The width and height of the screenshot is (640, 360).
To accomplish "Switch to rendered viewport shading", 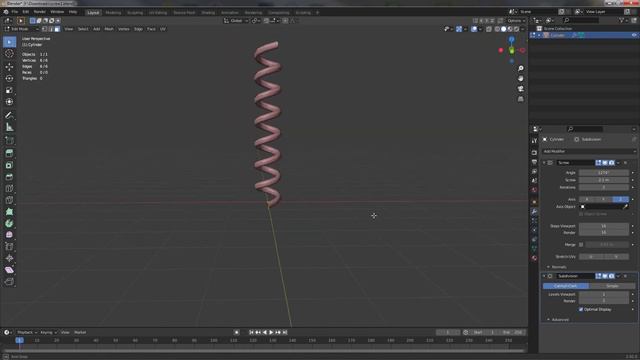I will [516, 29].
